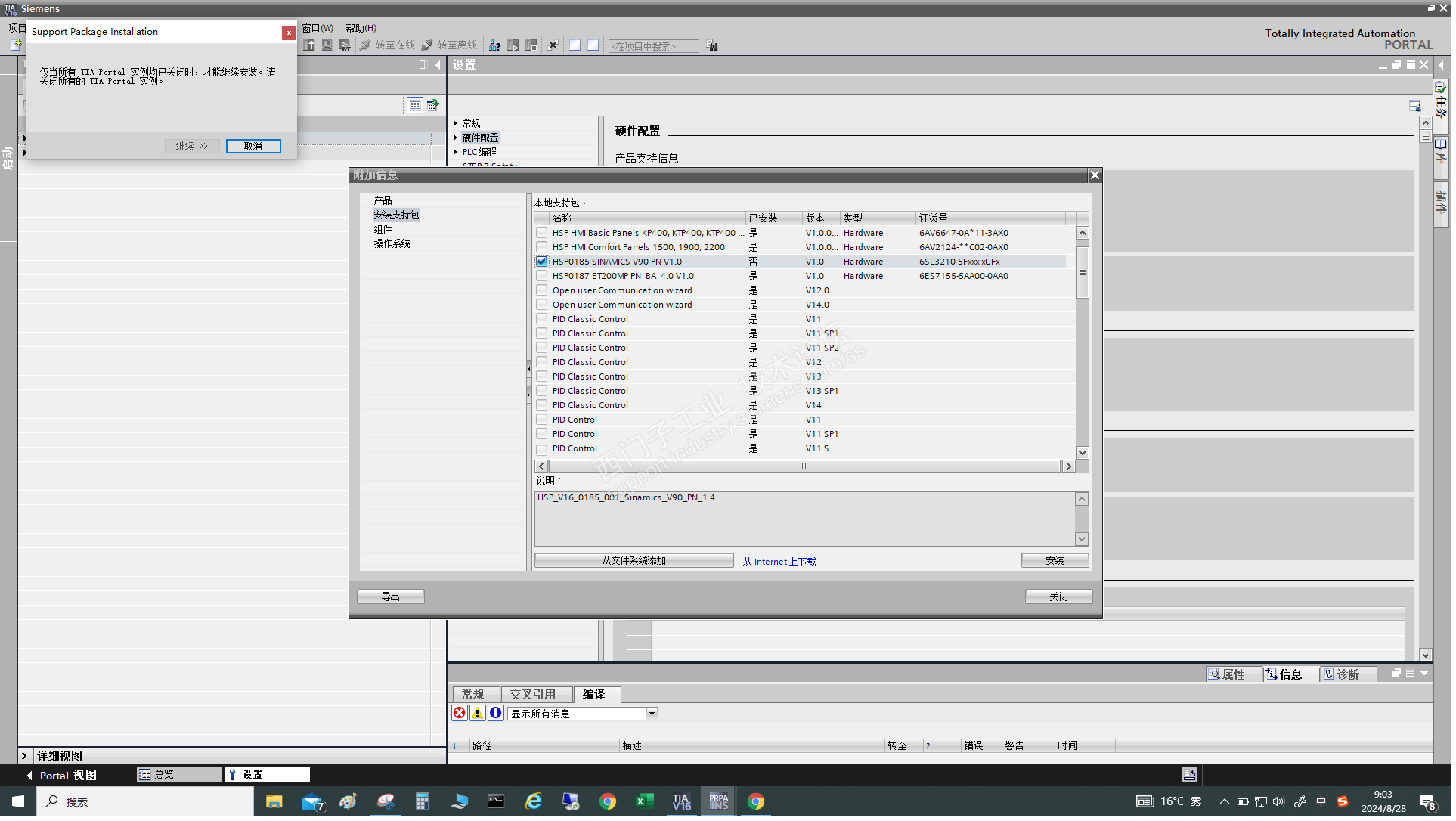Open the 从 Internet 上下载 link
The width and height of the screenshot is (1456, 821).
(x=781, y=563)
